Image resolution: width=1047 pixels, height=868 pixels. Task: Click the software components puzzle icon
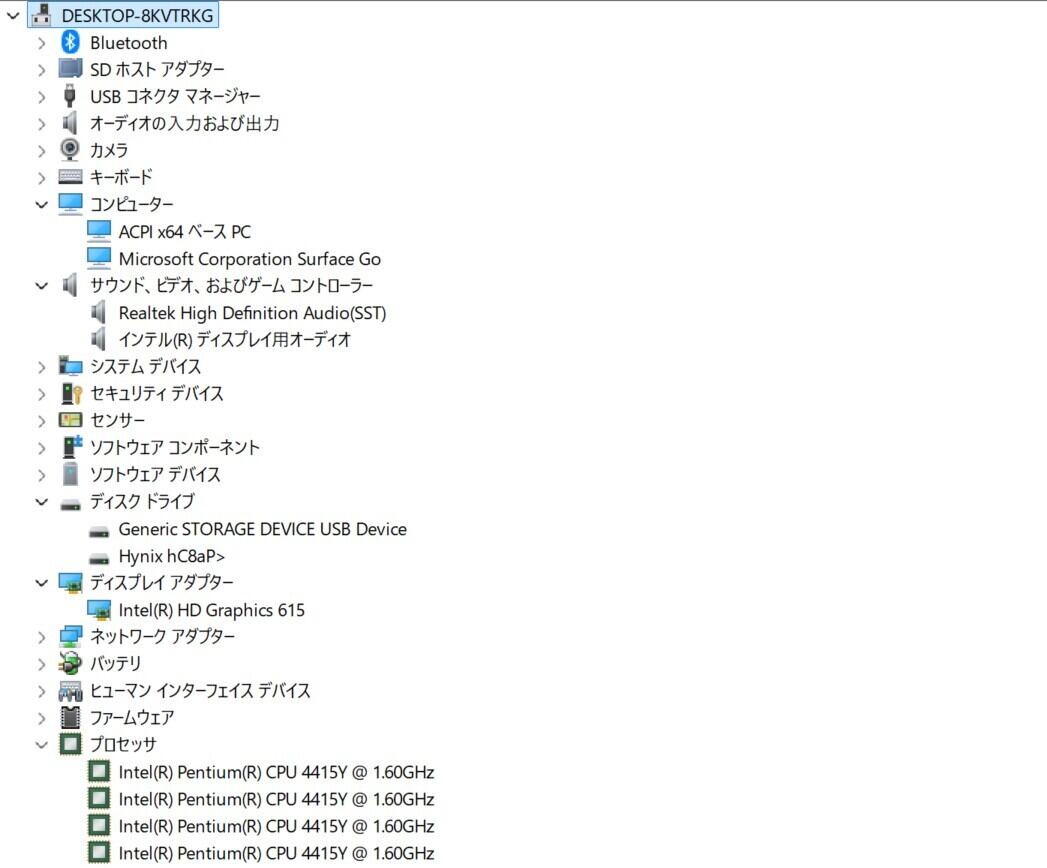[x=71, y=447]
